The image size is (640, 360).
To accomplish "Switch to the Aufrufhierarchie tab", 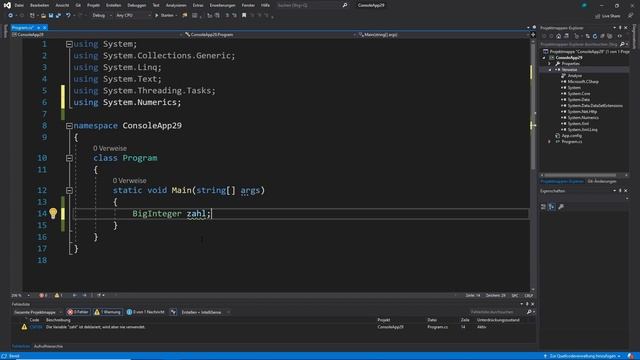I will pyautogui.click(x=48, y=346).
